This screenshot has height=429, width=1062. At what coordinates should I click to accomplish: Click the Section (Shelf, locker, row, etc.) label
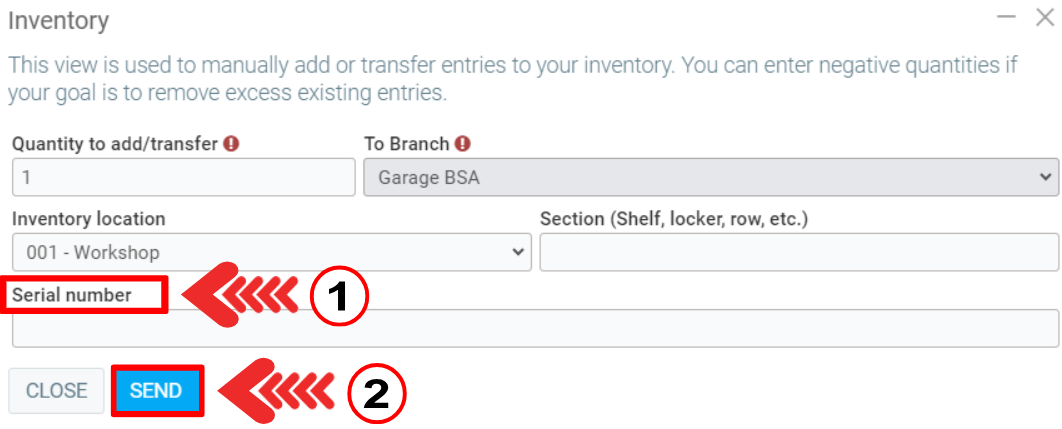673,219
